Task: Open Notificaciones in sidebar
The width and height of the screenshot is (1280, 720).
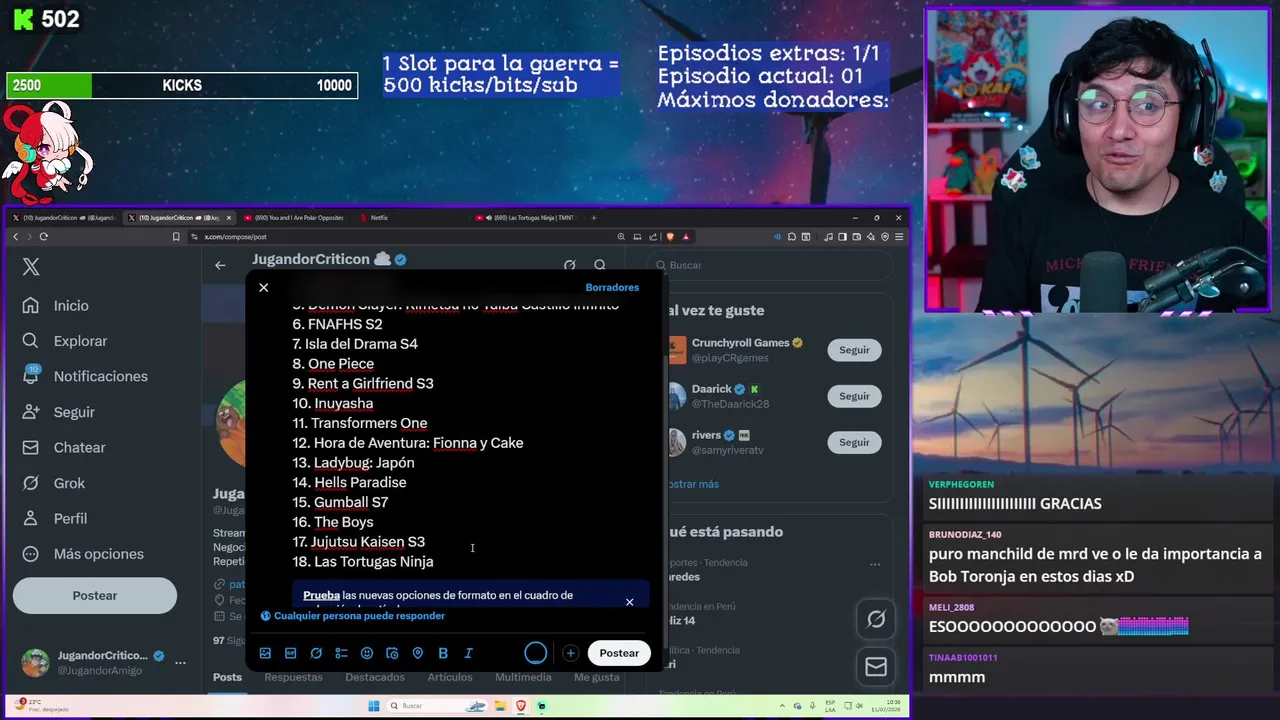Action: pyautogui.click(x=87, y=376)
